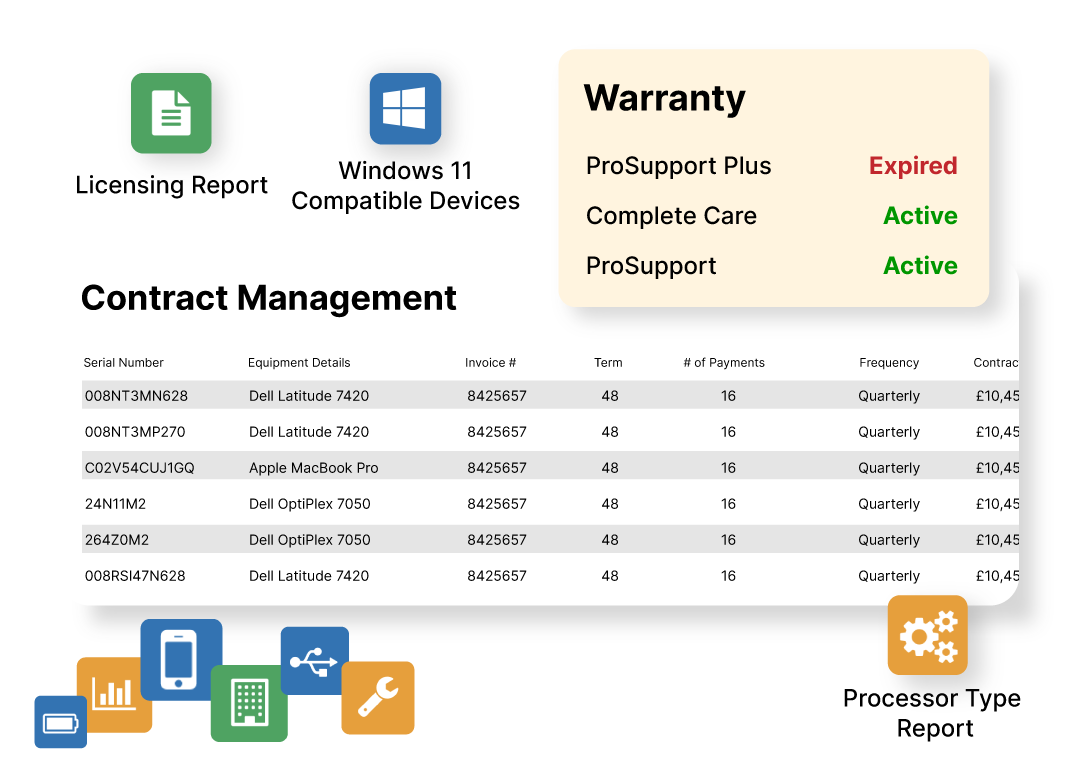Click the Invoice # column header
This screenshot has height=784, width=1080.
[x=490, y=362]
